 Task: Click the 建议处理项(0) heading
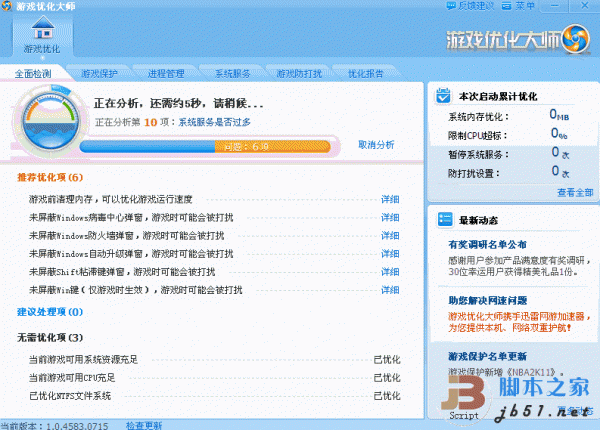point(50,312)
